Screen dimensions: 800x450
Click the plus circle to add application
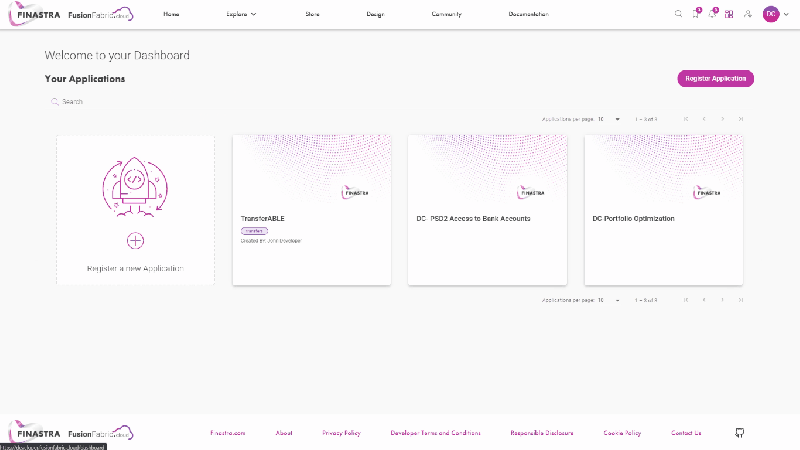135,241
